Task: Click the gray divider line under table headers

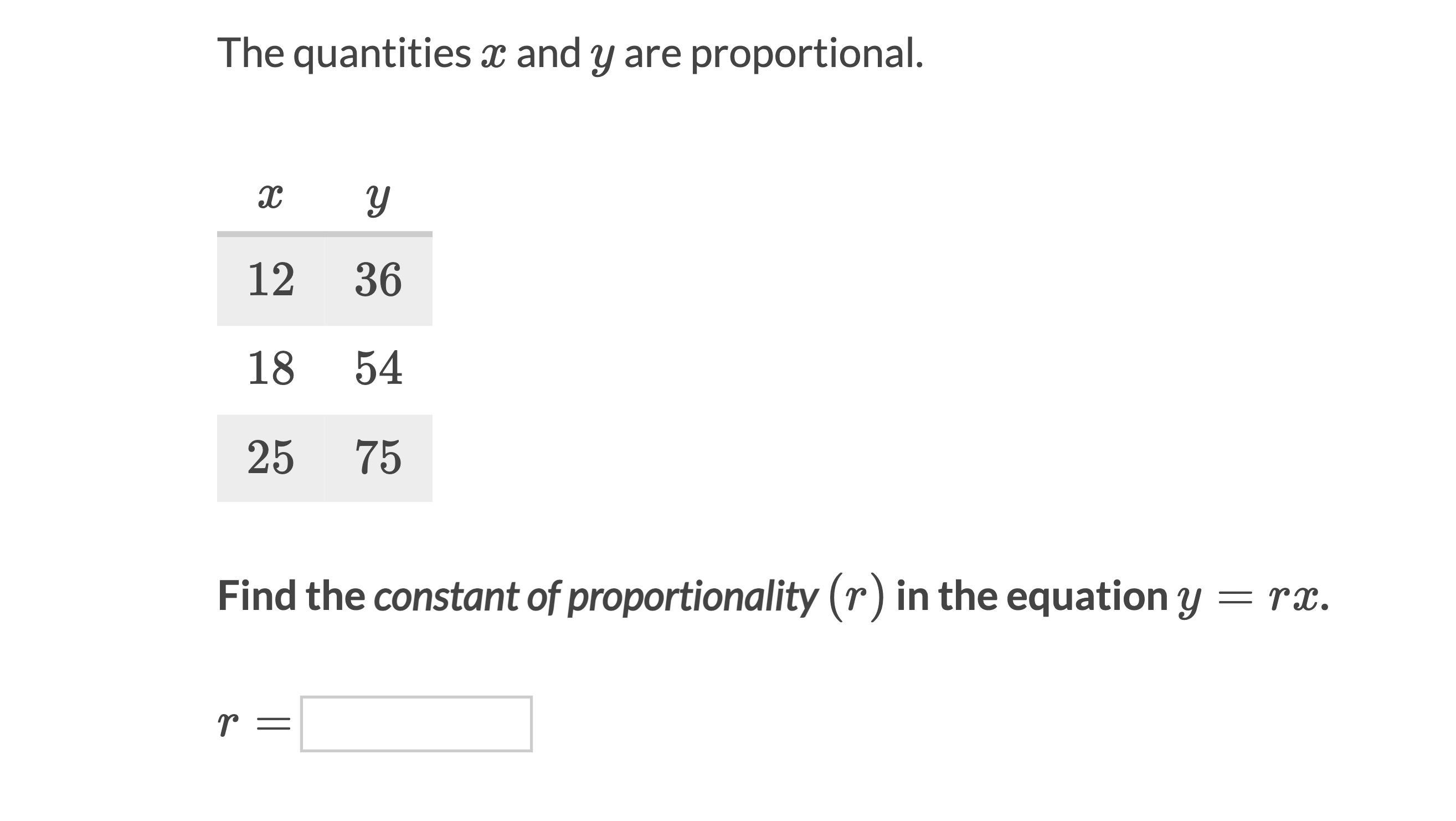Action: point(325,234)
